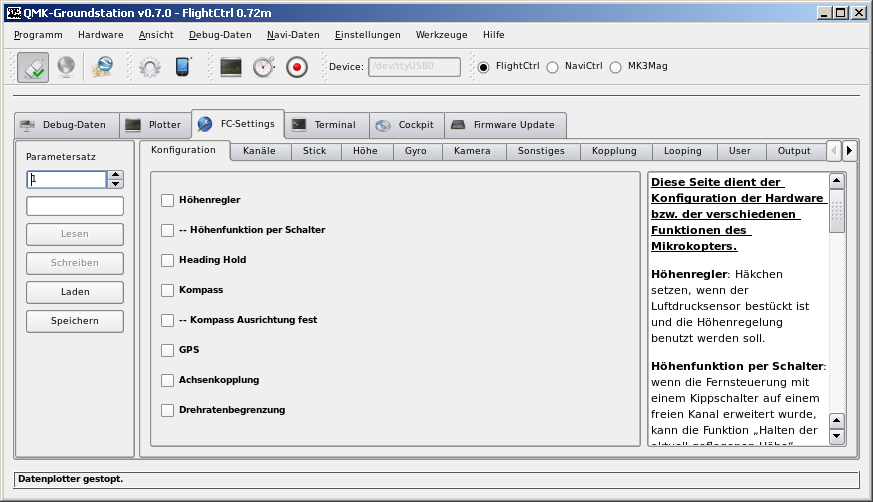This screenshot has width=873, height=502.
Task: Click the stopwatch toolbar icon
Action: point(263,67)
